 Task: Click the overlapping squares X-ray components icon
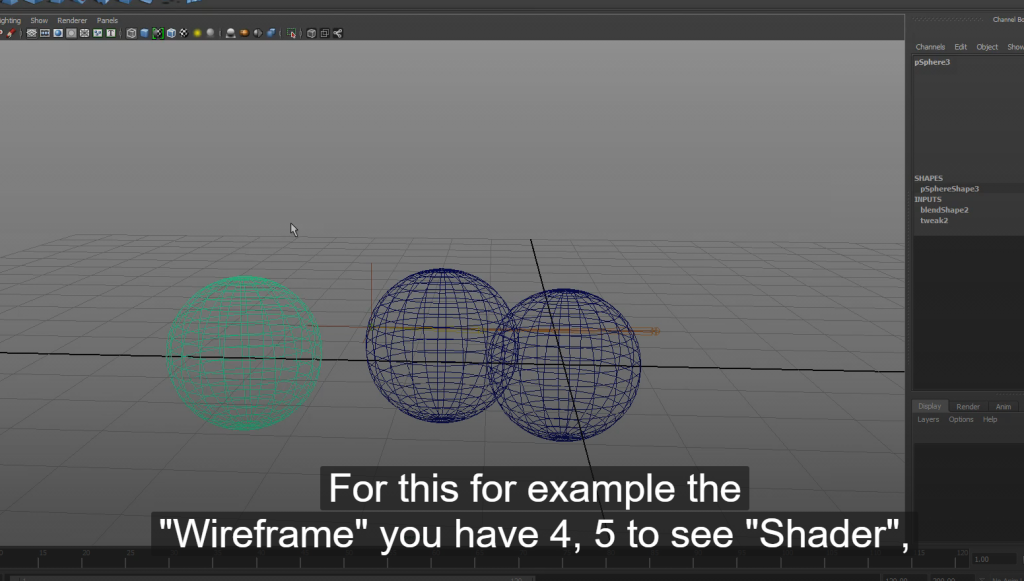tap(325, 33)
